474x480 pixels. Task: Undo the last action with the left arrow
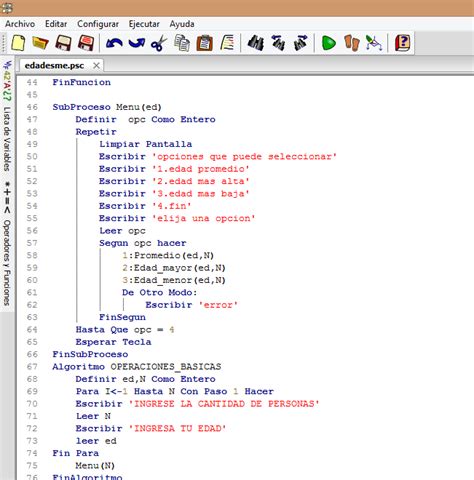coord(114,43)
